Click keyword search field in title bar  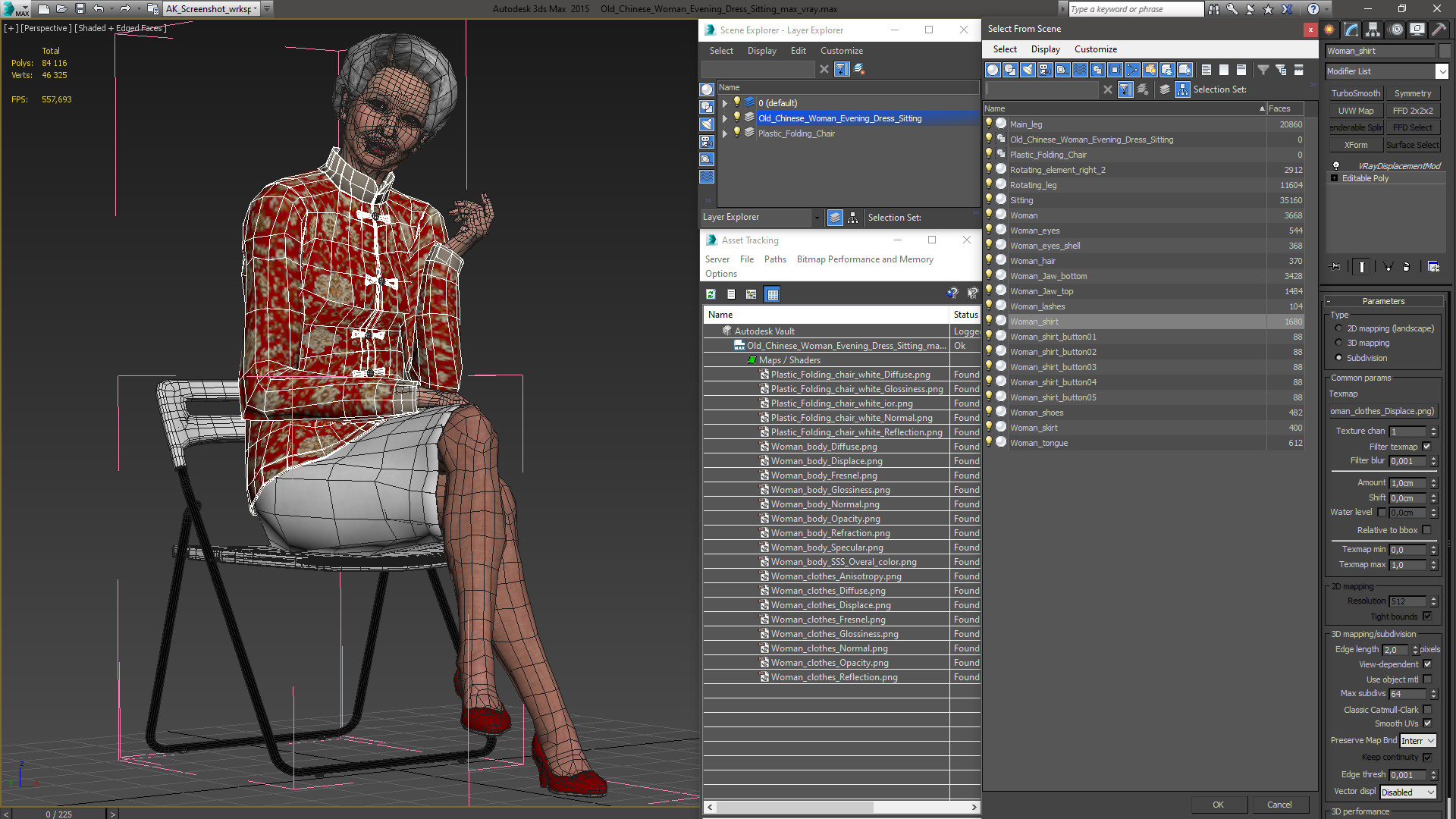[x=1135, y=9]
